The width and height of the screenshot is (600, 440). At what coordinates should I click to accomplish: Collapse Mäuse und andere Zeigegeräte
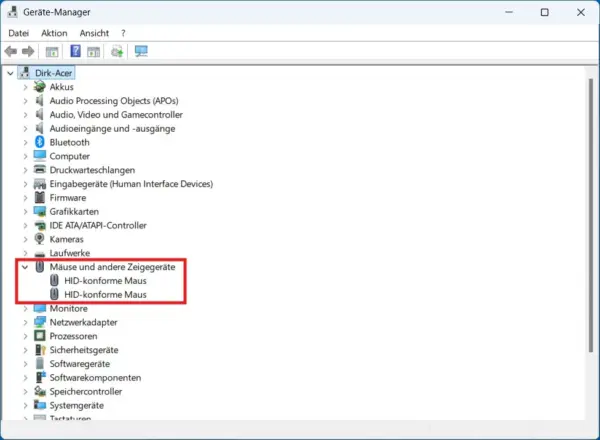tap(25, 267)
